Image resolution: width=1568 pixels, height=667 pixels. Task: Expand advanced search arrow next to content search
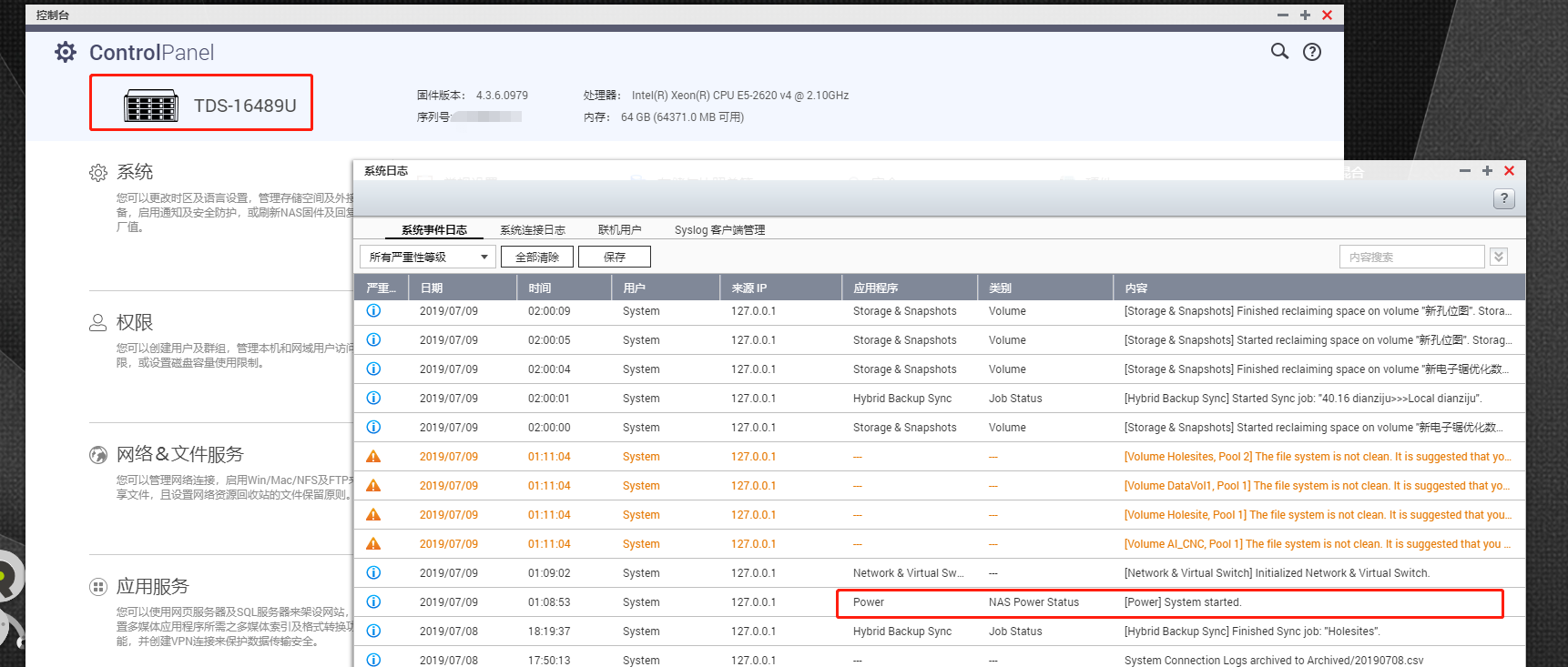pos(1499,258)
